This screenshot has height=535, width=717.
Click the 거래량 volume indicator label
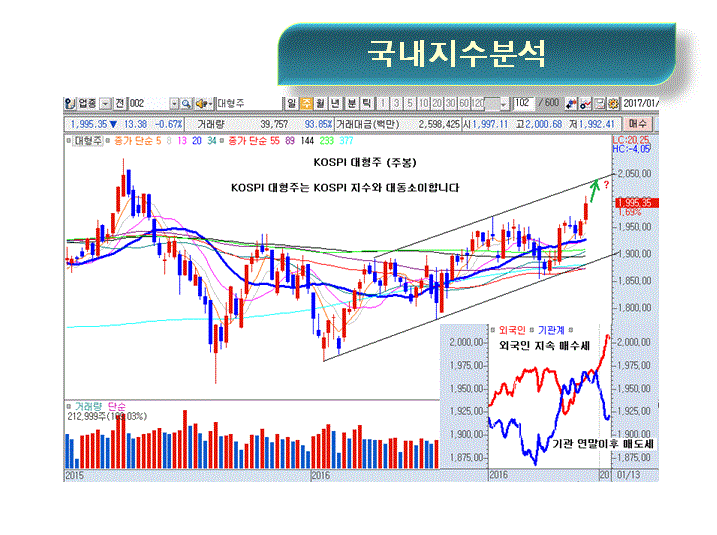(x=89, y=406)
